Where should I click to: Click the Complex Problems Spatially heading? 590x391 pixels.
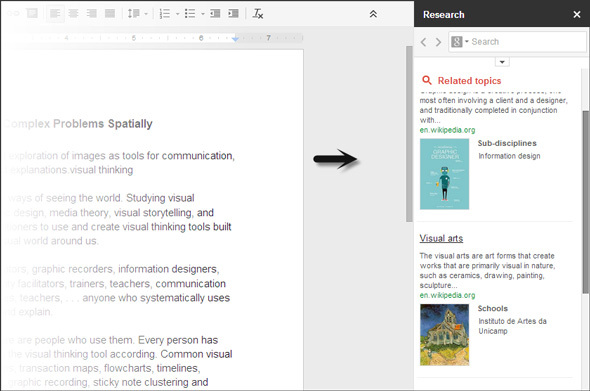[78, 123]
